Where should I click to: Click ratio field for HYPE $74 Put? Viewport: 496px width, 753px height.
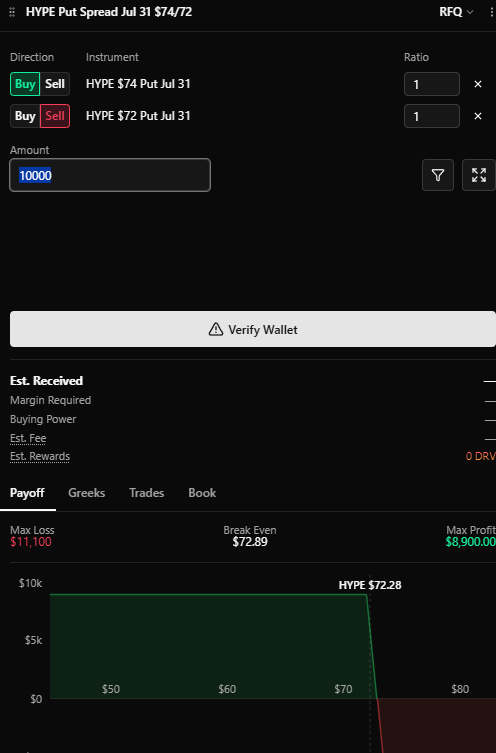click(432, 85)
